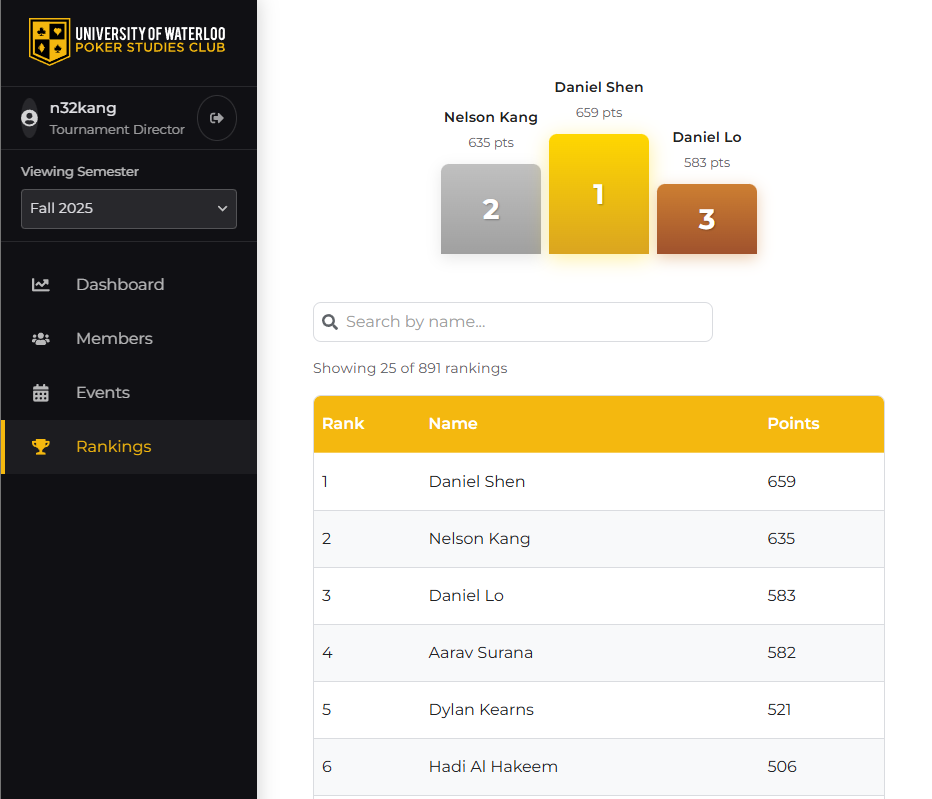Image resolution: width=932 pixels, height=799 pixels.
Task: Click the University of Waterloo Poker Studies Club logo
Action: [127, 41]
